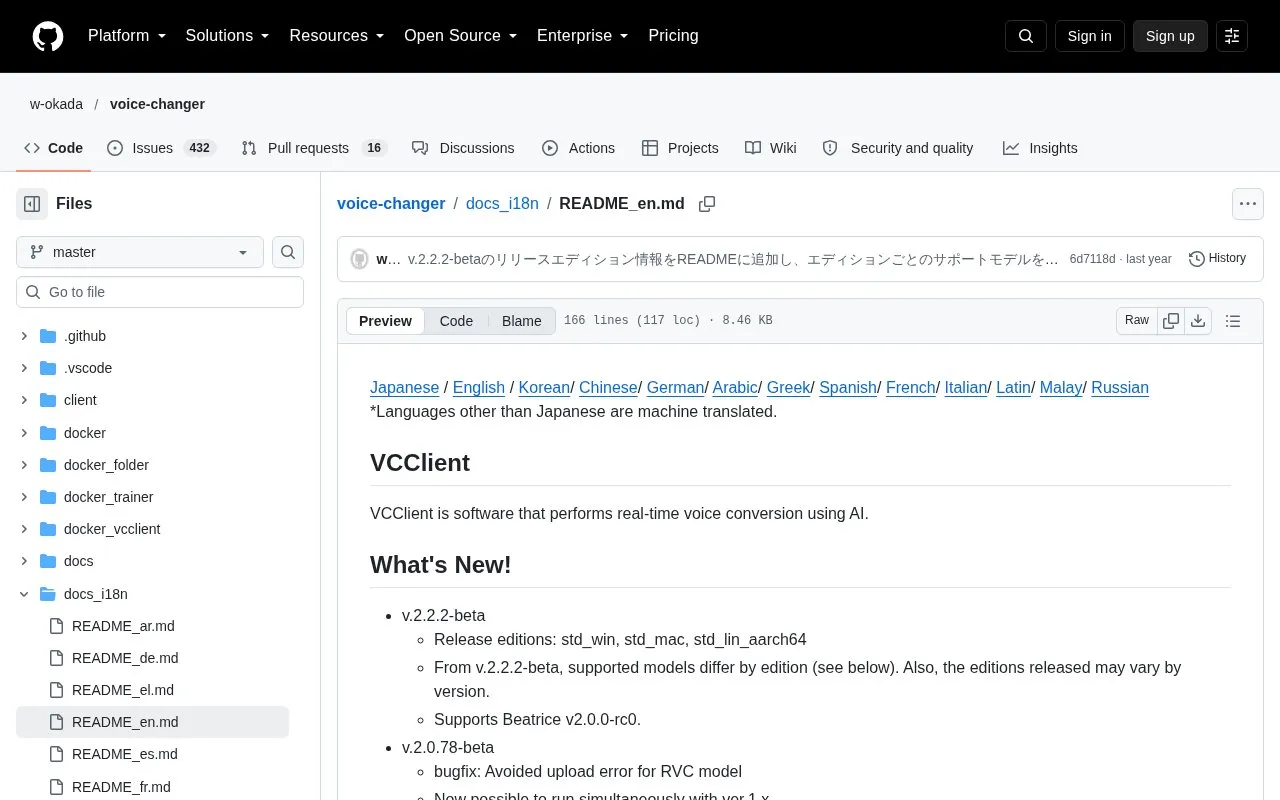Open the History clock button

[x=1218, y=259]
